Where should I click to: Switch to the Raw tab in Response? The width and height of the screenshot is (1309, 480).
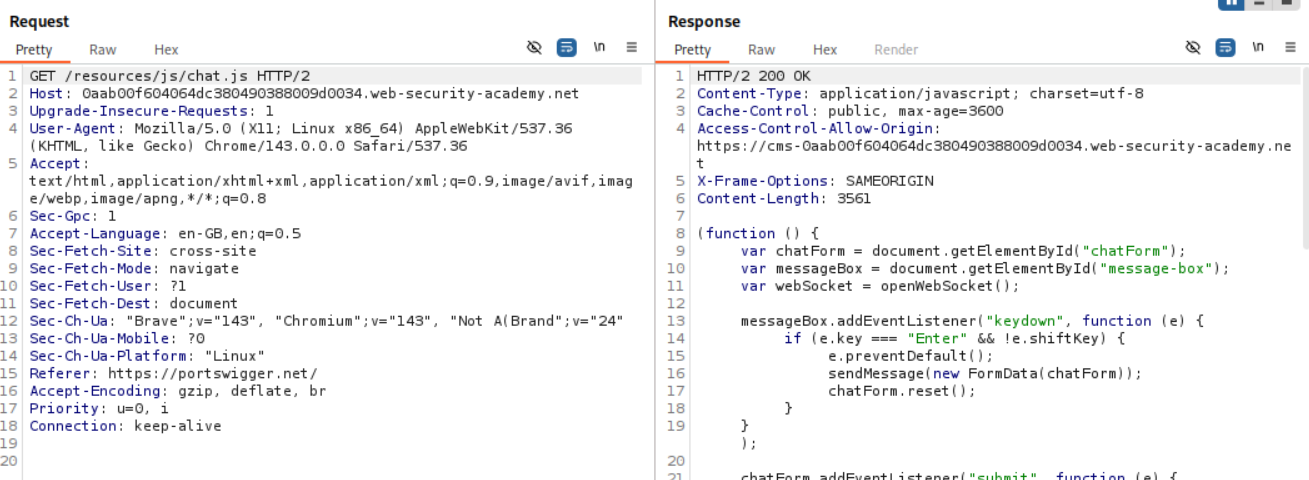[x=761, y=50]
